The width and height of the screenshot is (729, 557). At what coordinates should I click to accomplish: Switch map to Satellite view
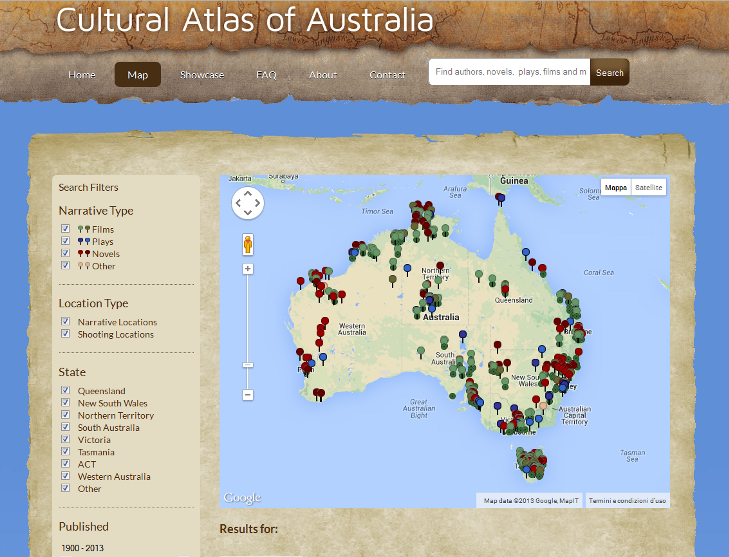(648, 188)
